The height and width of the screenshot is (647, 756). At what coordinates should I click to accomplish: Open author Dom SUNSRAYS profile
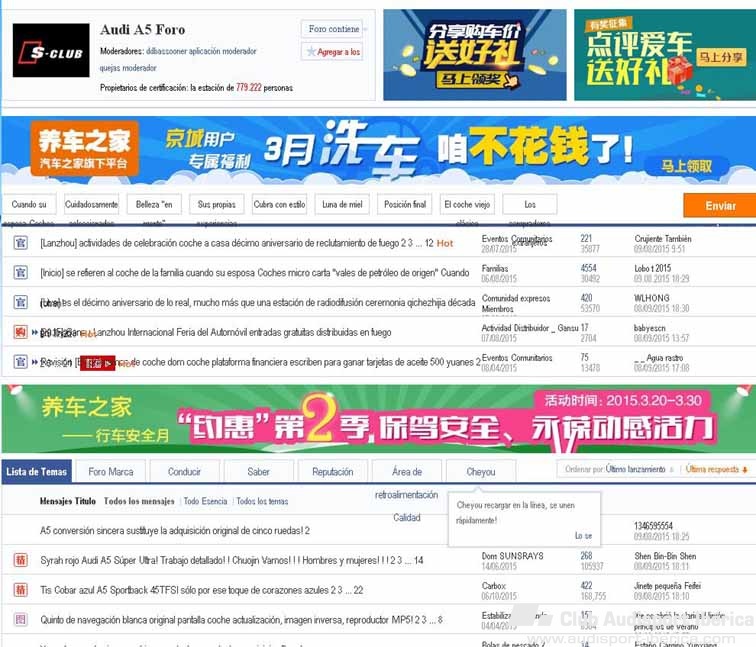tap(513, 556)
